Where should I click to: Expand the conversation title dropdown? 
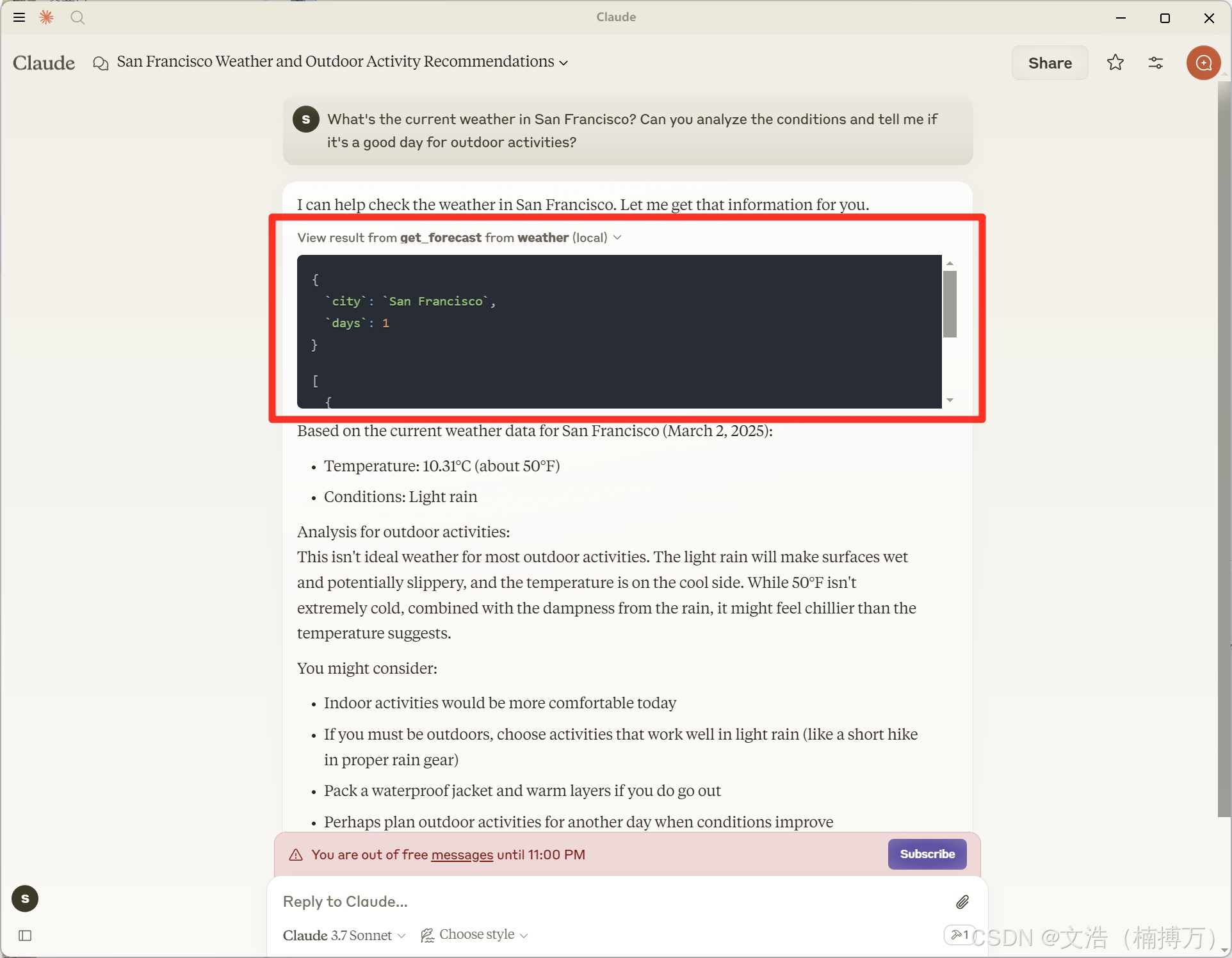point(563,63)
